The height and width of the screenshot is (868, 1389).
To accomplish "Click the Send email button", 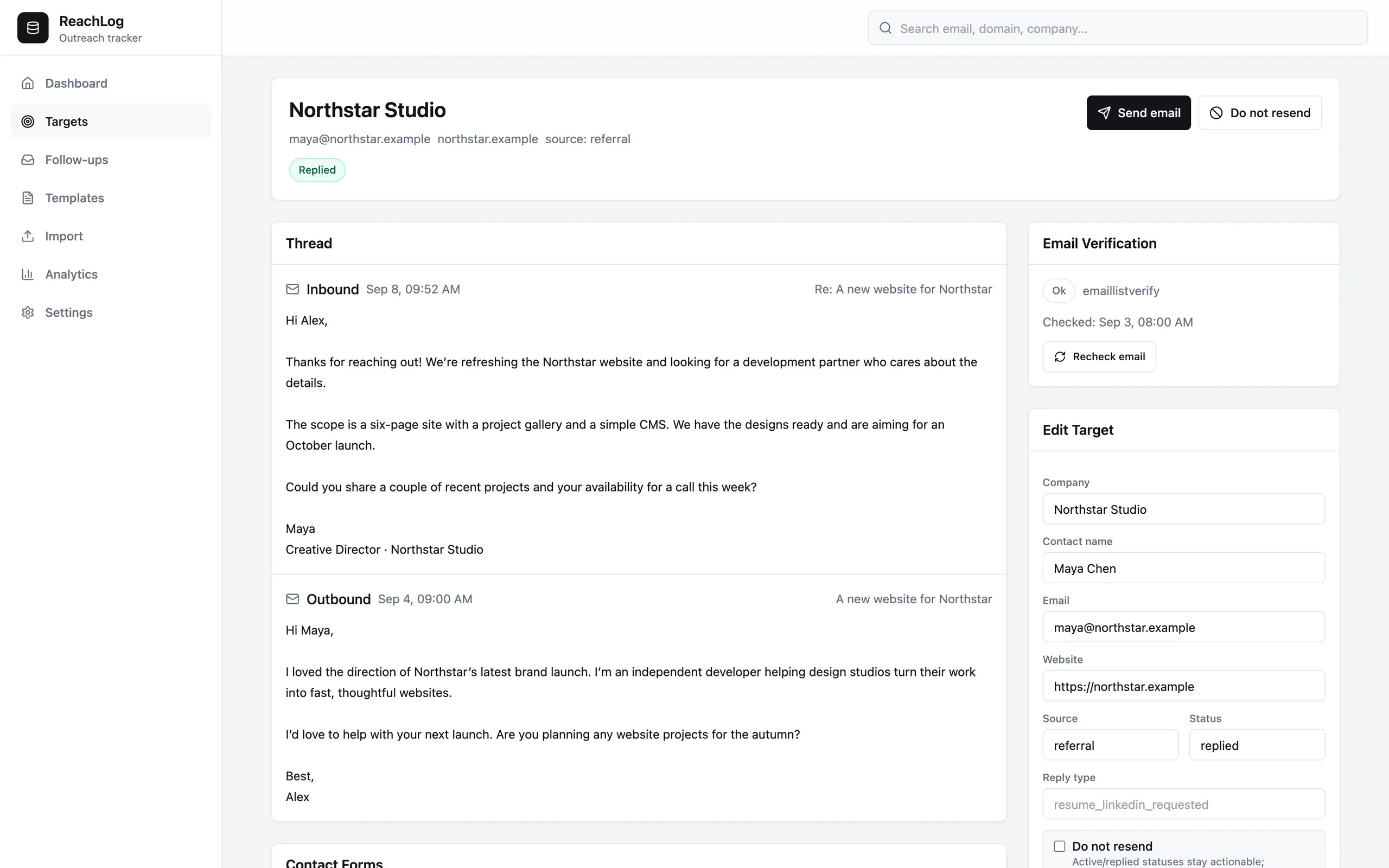I will [1138, 113].
